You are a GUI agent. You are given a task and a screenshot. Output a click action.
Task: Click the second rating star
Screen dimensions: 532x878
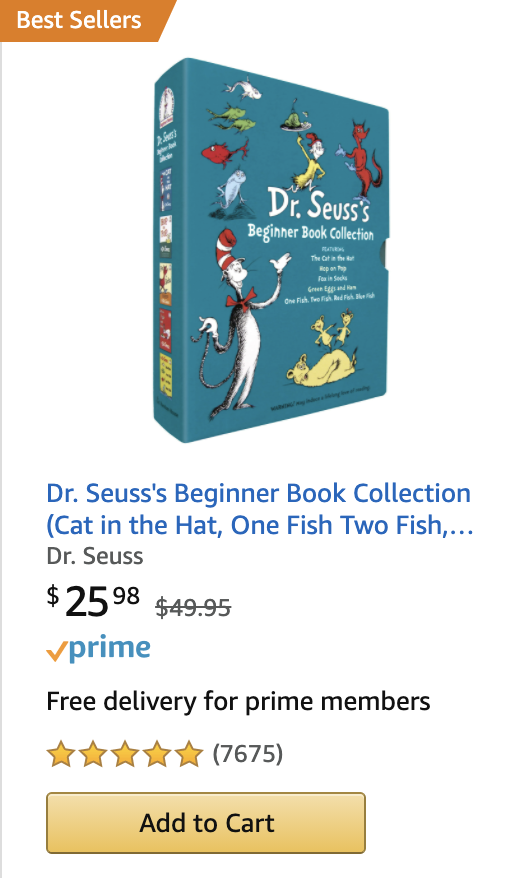pyautogui.click(x=93, y=754)
